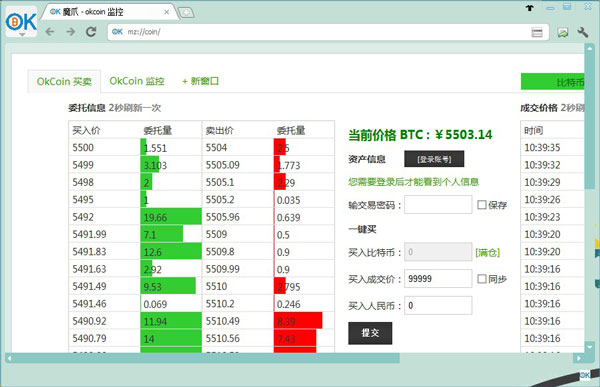Click the vertical scrollbar up arrow
Viewport: 600px width, 387px height.
click(589, 48)
